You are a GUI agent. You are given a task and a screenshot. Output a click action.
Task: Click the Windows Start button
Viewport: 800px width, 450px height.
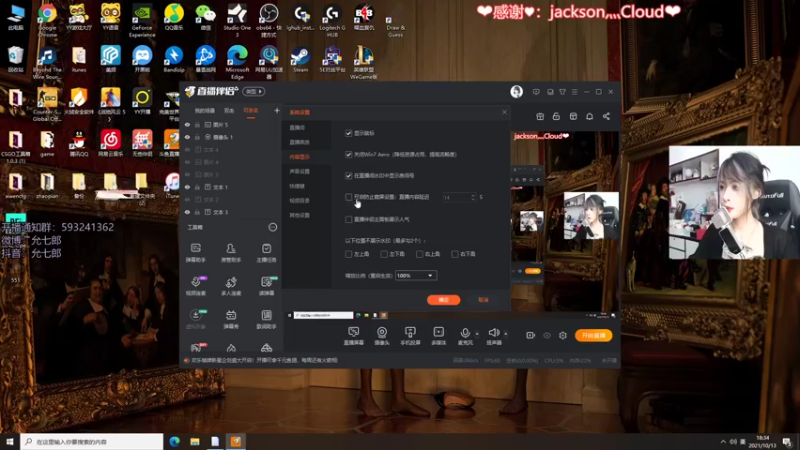tap(10, 441)
